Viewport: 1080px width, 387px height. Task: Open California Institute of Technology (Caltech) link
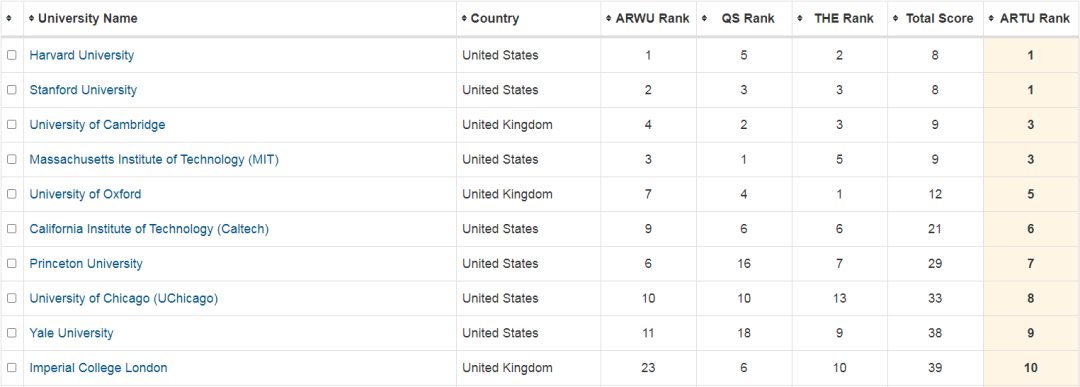[149, 229]
